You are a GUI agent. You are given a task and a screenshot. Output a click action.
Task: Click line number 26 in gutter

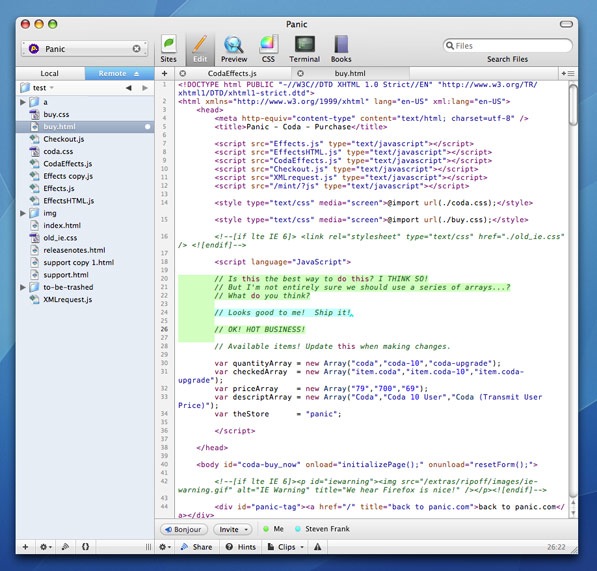164,329
